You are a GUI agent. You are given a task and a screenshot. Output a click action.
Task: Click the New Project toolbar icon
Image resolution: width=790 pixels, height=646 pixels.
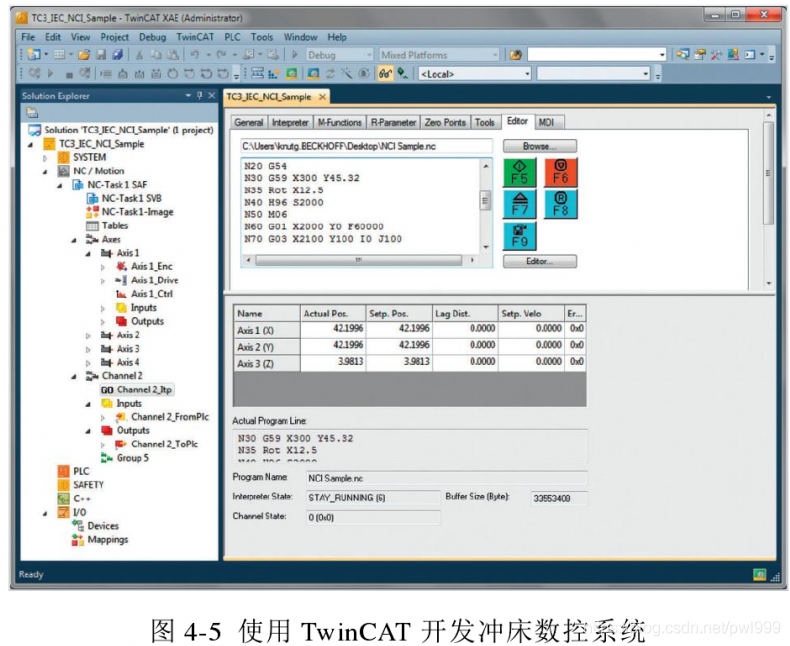(x=34, y=54)
